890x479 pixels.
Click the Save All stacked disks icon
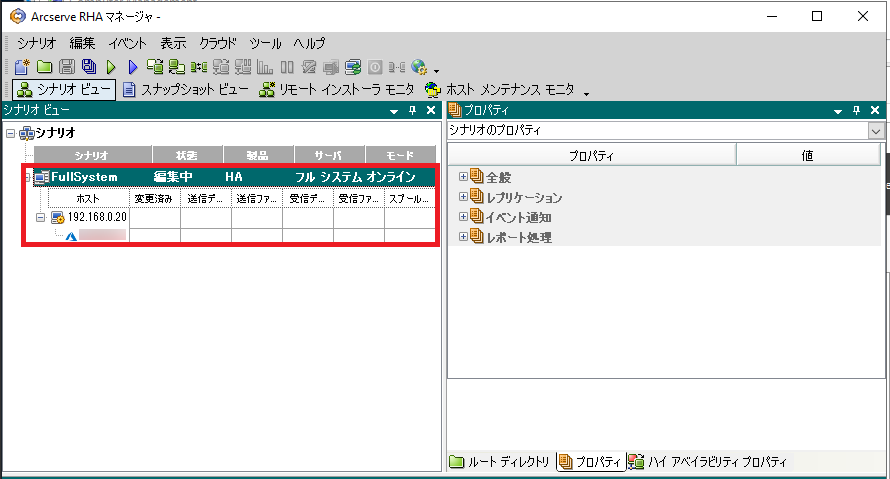(88, 67)
